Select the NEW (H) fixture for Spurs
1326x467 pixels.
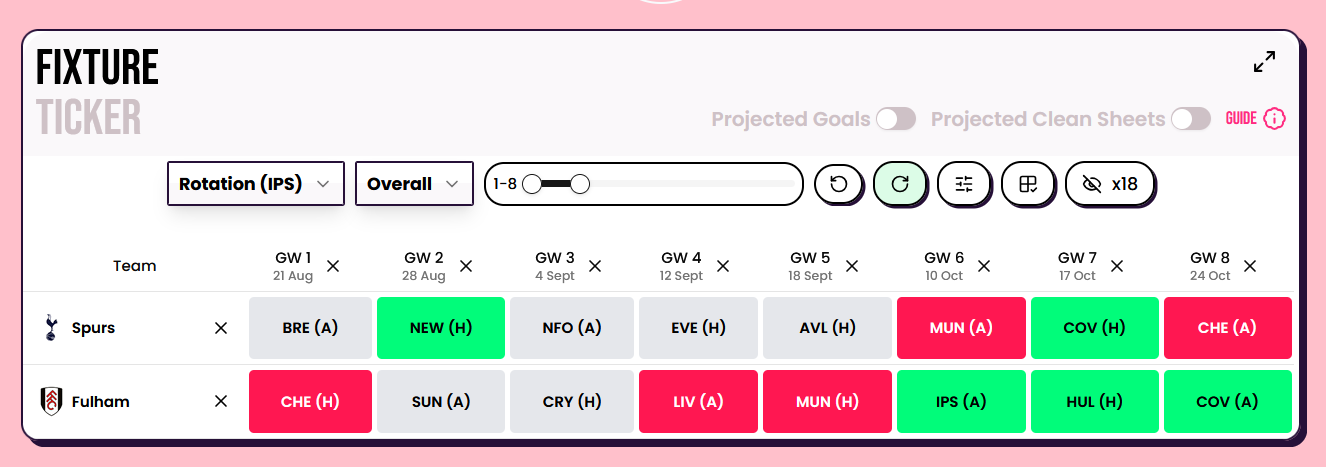click(x=441, y=328)
